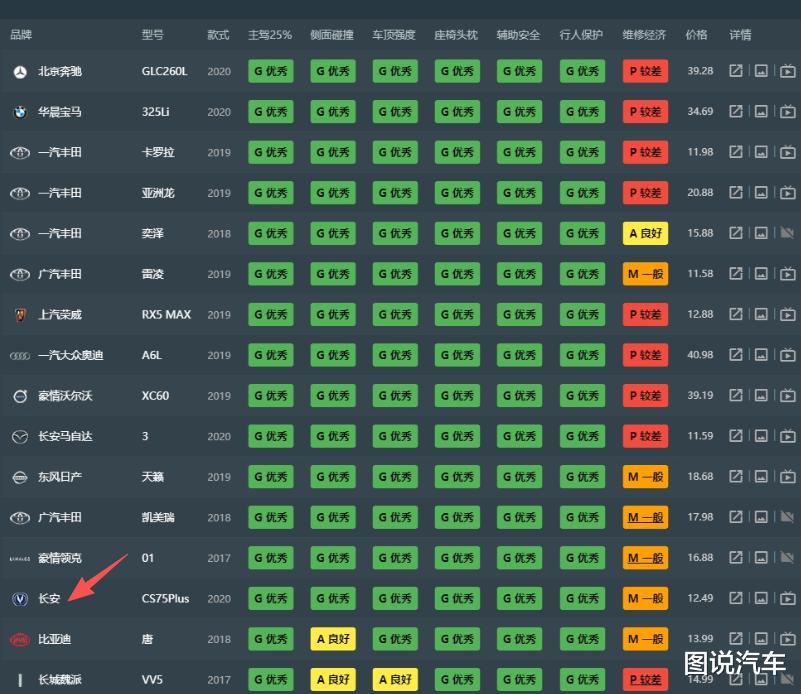Screen dimensions: 801x694
Task: Click the brand name 长城魏派
Action: [x=60, y=680]
